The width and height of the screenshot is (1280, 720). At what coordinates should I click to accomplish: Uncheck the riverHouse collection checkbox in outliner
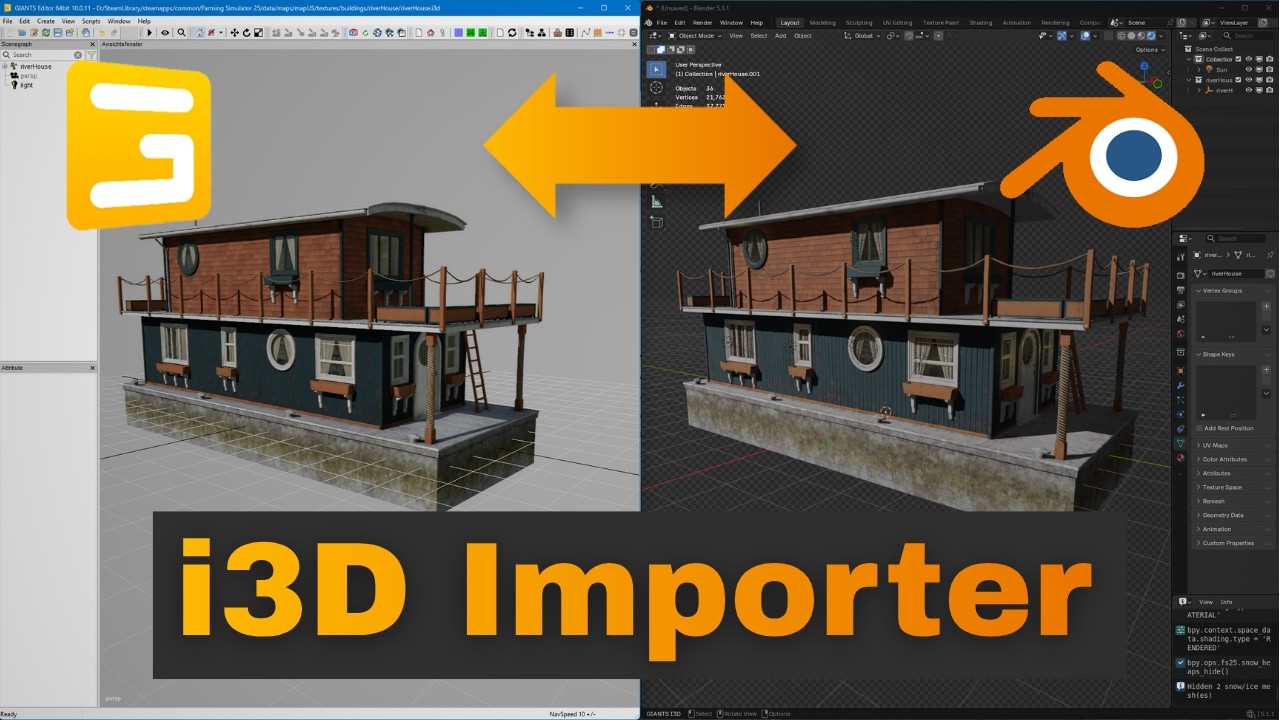[1238, 80]
